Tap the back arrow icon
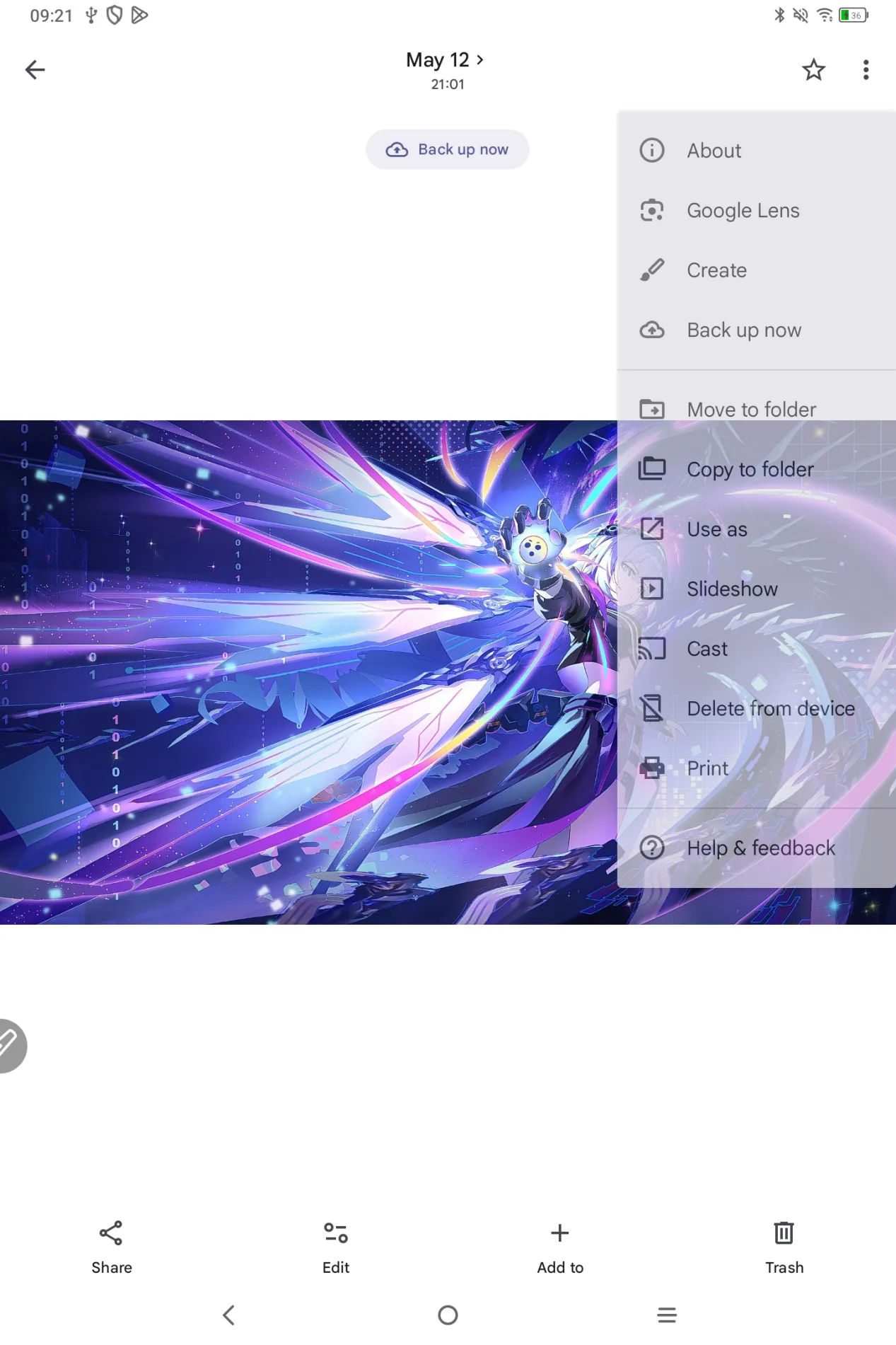896x1345 pixels. [x=35, y=69]
